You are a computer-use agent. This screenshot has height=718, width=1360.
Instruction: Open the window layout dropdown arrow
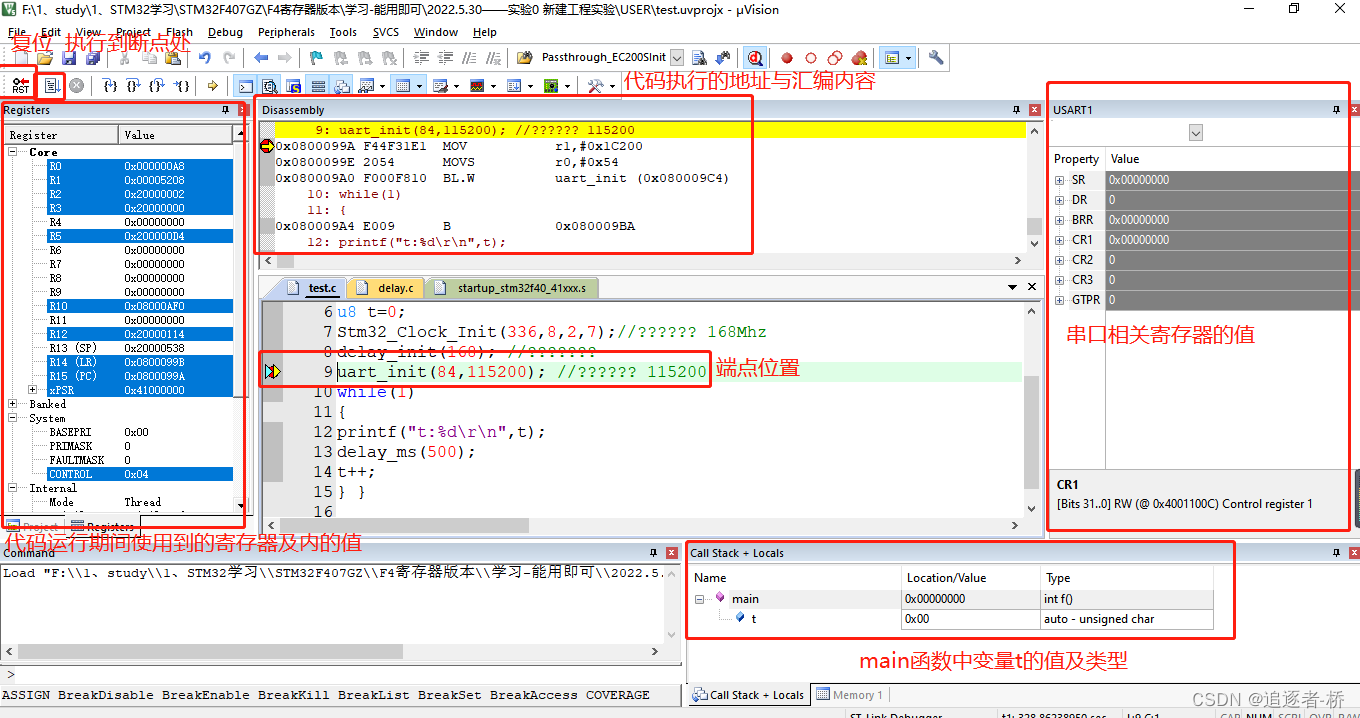click(x=908, y=58)
